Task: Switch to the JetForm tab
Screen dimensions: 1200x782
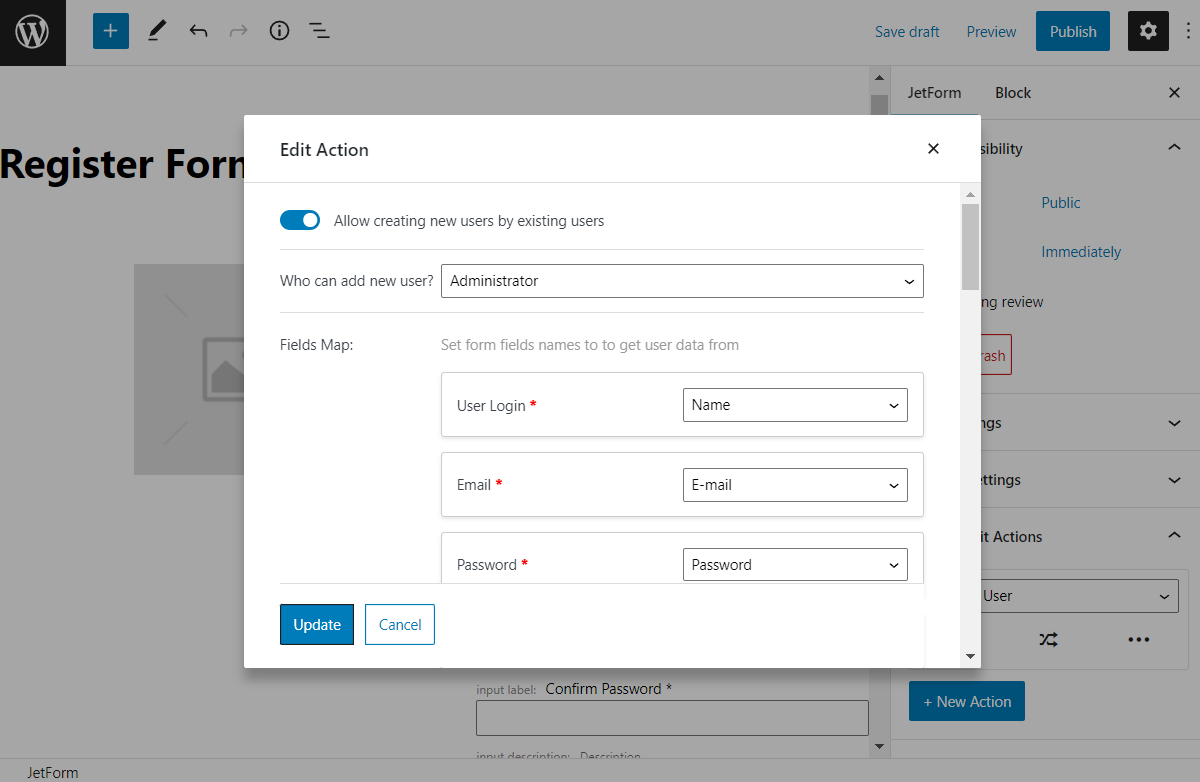Action: (x=934, y=92)
